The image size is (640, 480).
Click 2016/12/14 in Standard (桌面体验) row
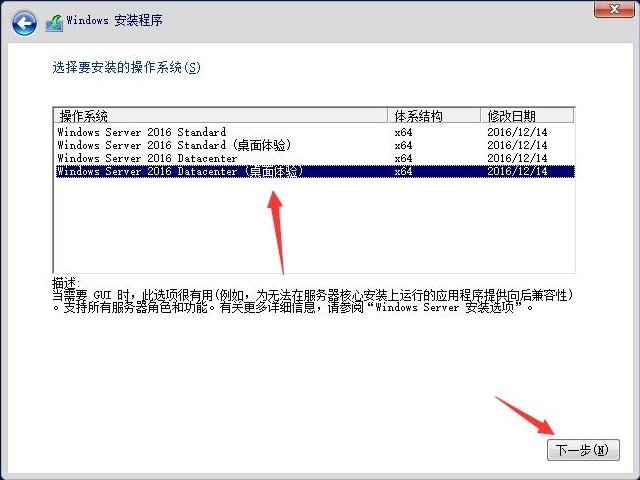(517, 145)
